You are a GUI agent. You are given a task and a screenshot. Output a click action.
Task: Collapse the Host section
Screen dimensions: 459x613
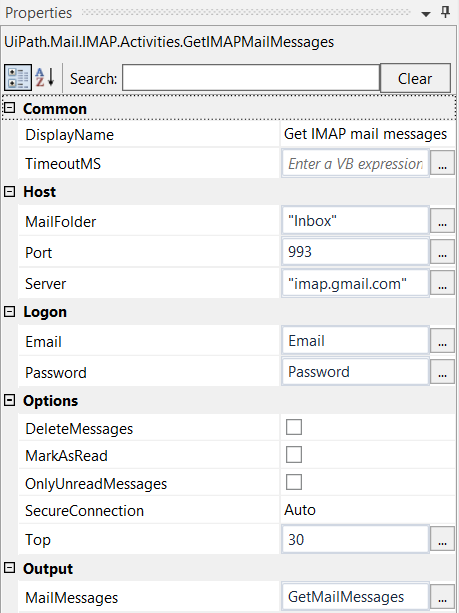pos(9,191)
